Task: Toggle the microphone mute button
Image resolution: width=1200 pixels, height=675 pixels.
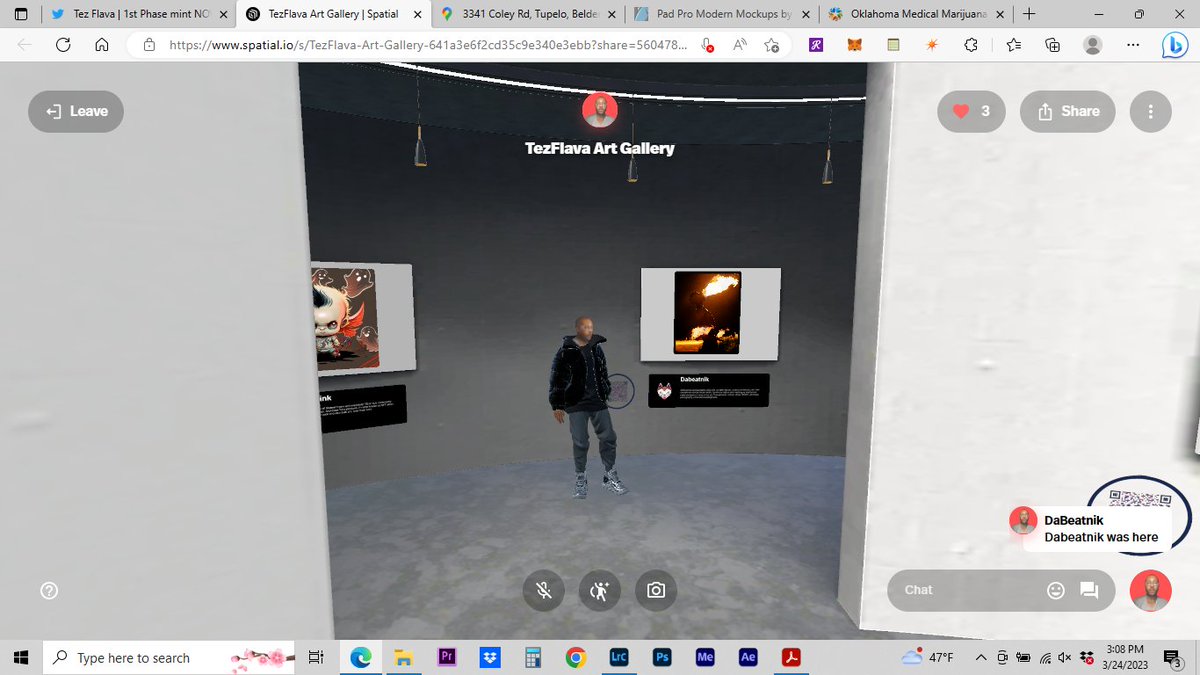Action: pos(543,590)
